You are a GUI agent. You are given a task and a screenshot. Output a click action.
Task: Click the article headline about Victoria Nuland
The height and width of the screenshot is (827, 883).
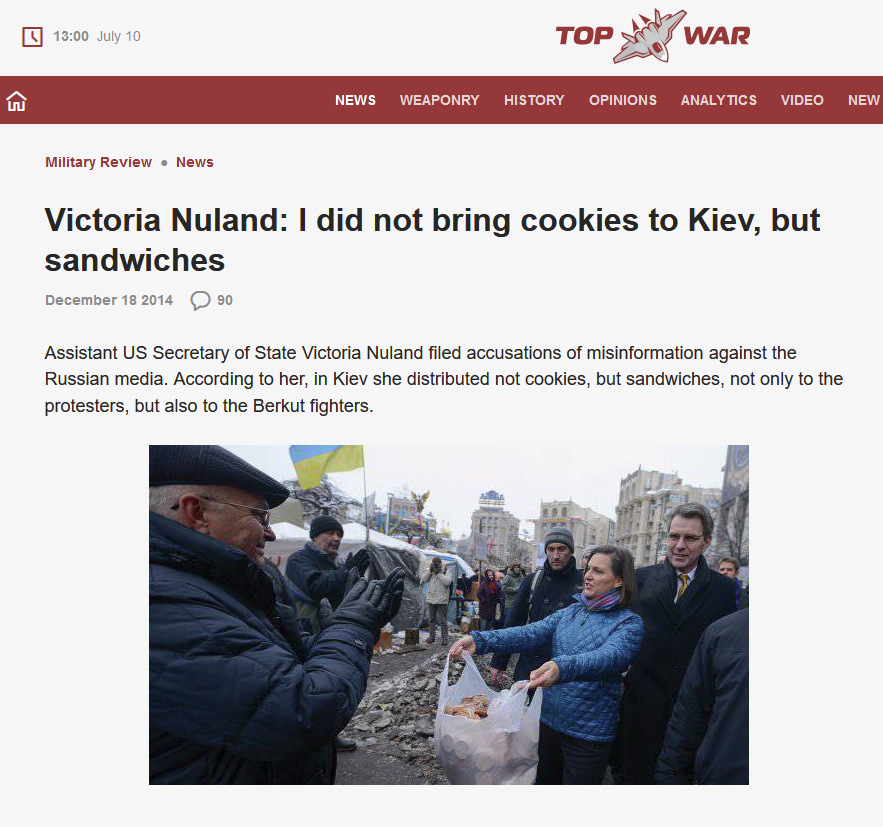click(x=432, y=240)
